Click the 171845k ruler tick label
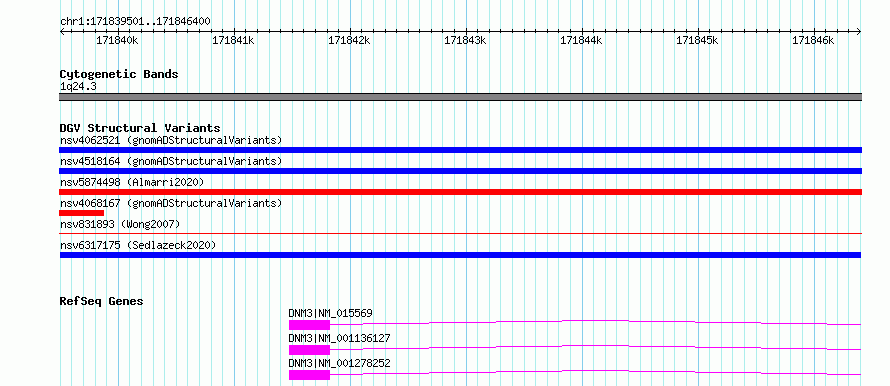The height and width of the screenshot is (386, 890). [697, 40]
